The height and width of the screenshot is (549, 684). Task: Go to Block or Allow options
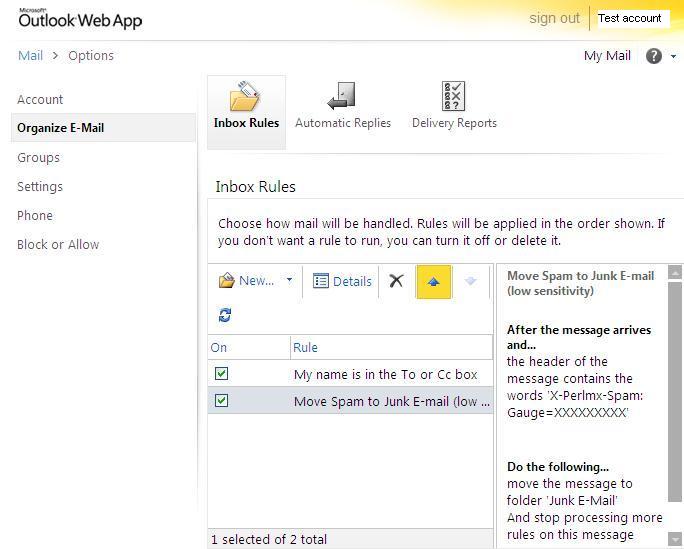[58, 244]
